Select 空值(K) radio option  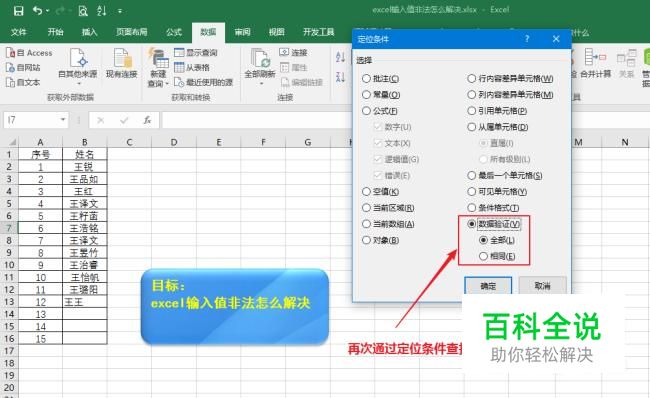pyautogui.click(x=381, y=192)
